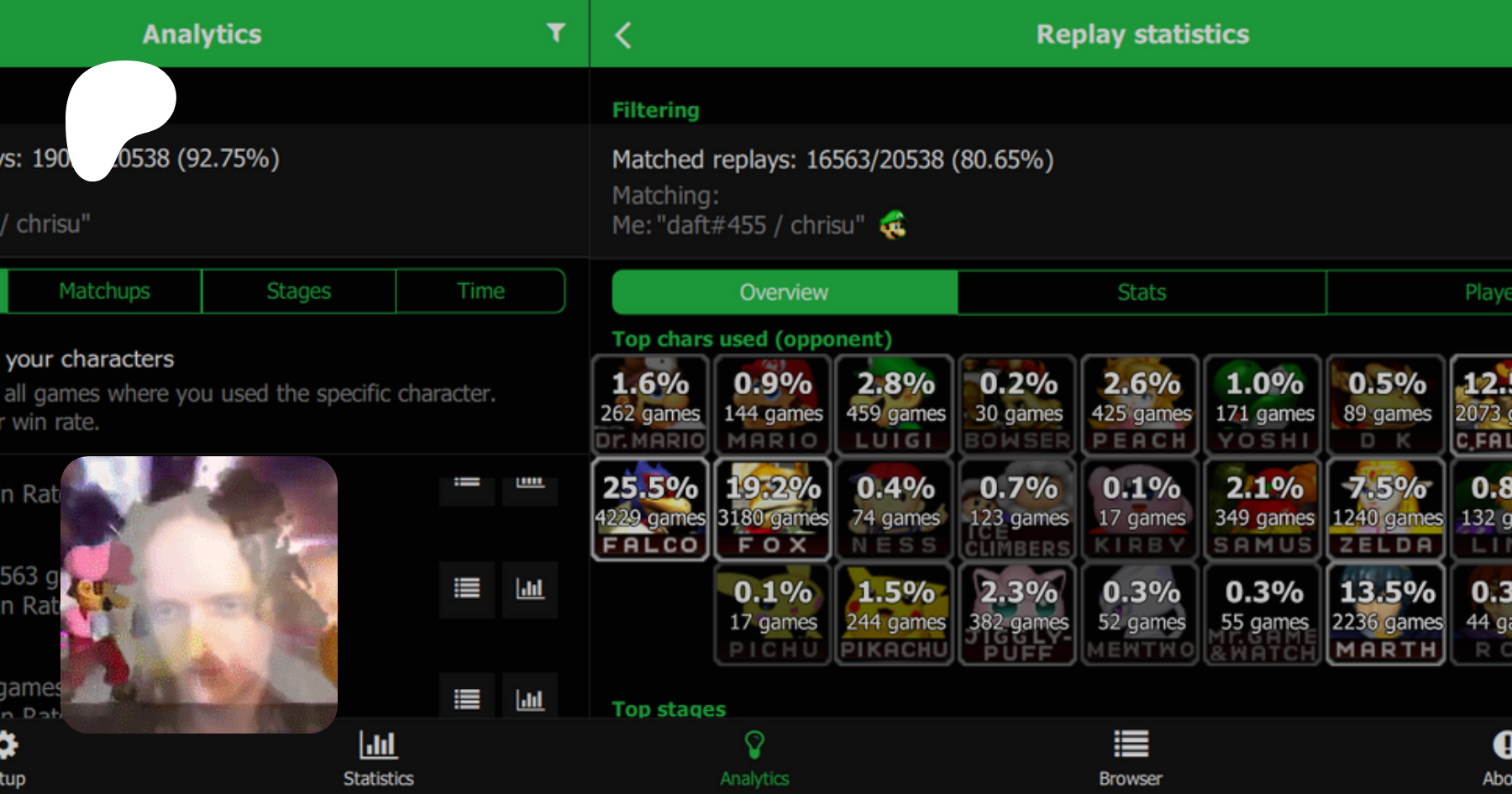This screenshot has height=794, width=1512.
Task: Select the Fox character tile
Action: pyautogui.click(x=773, y=510)
